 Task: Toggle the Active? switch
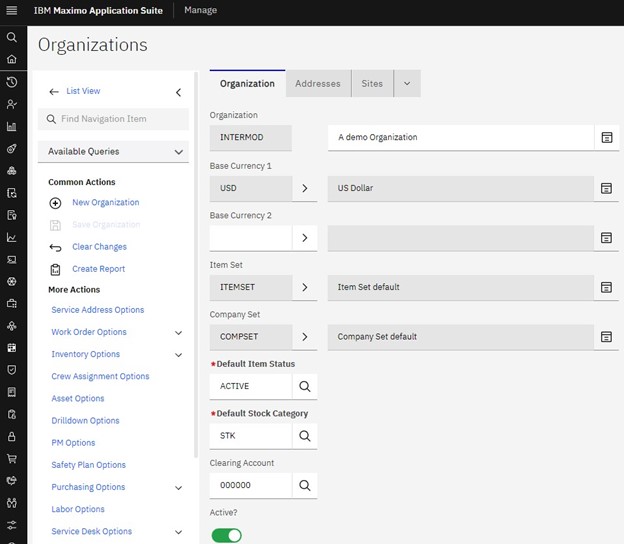pyautogui.click(x=227, y=535)
